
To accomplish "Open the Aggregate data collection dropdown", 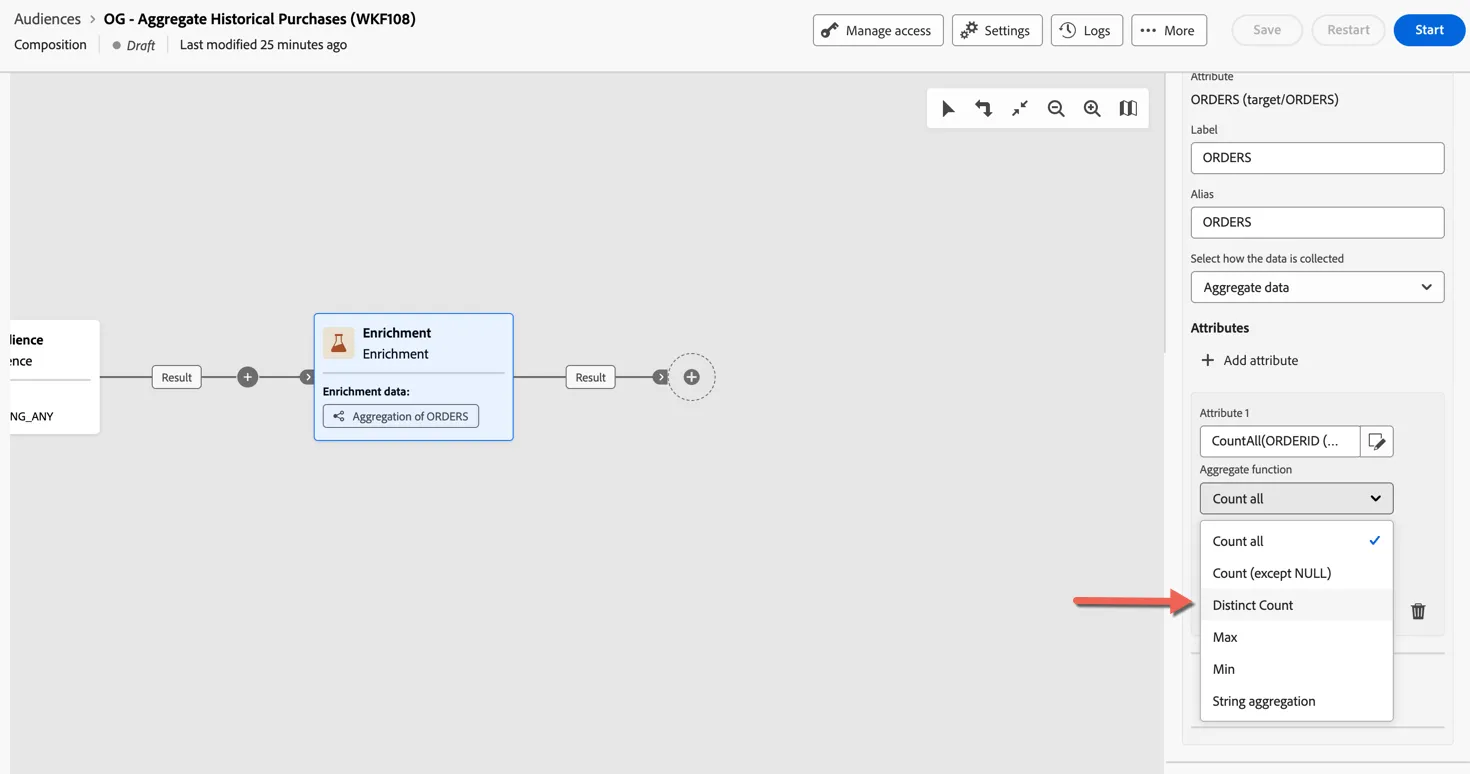I will tap(1317, 287).
